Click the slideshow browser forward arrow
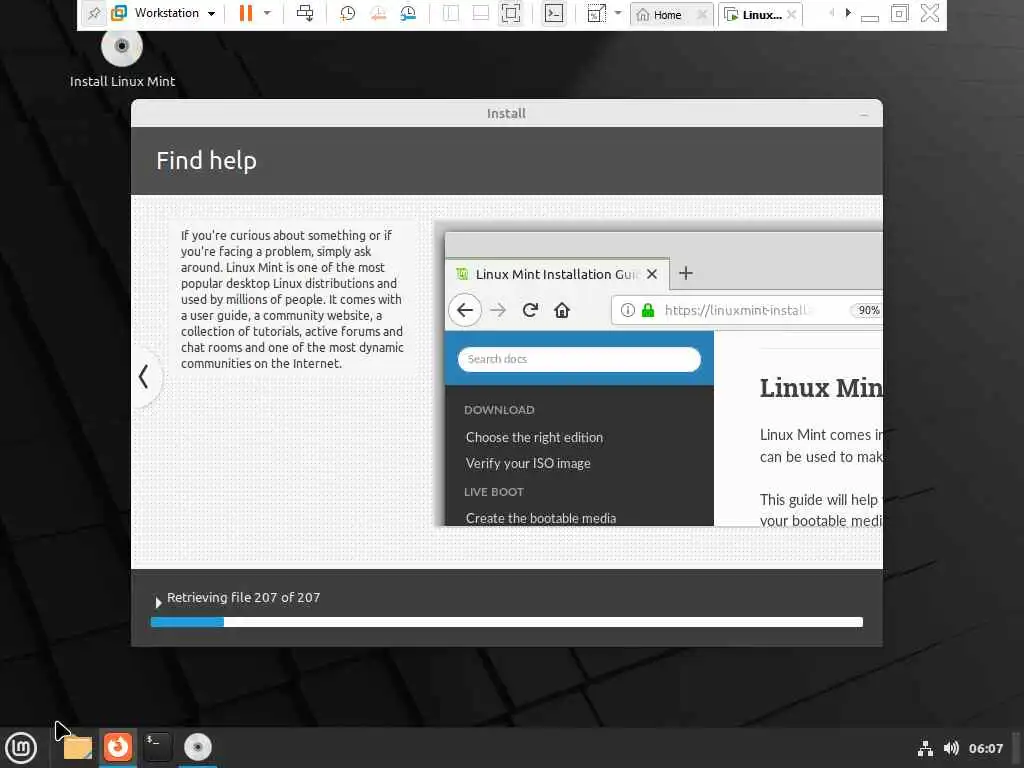The image size is (1024, 768). pos(498,310)
